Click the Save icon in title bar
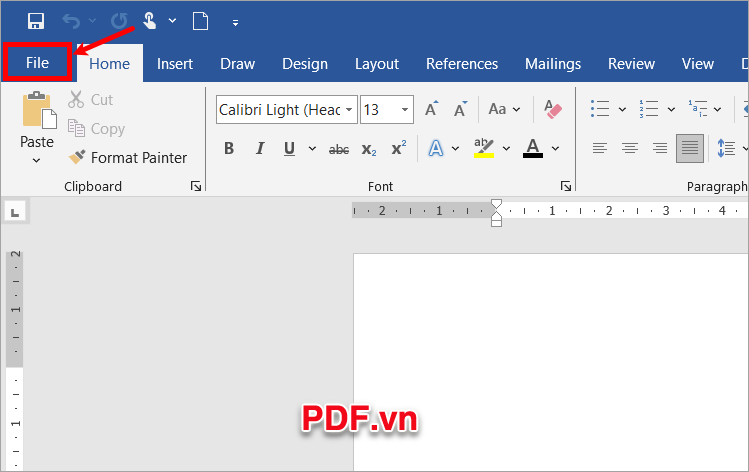The image size is (749, 472). click(x=36, y=20)
